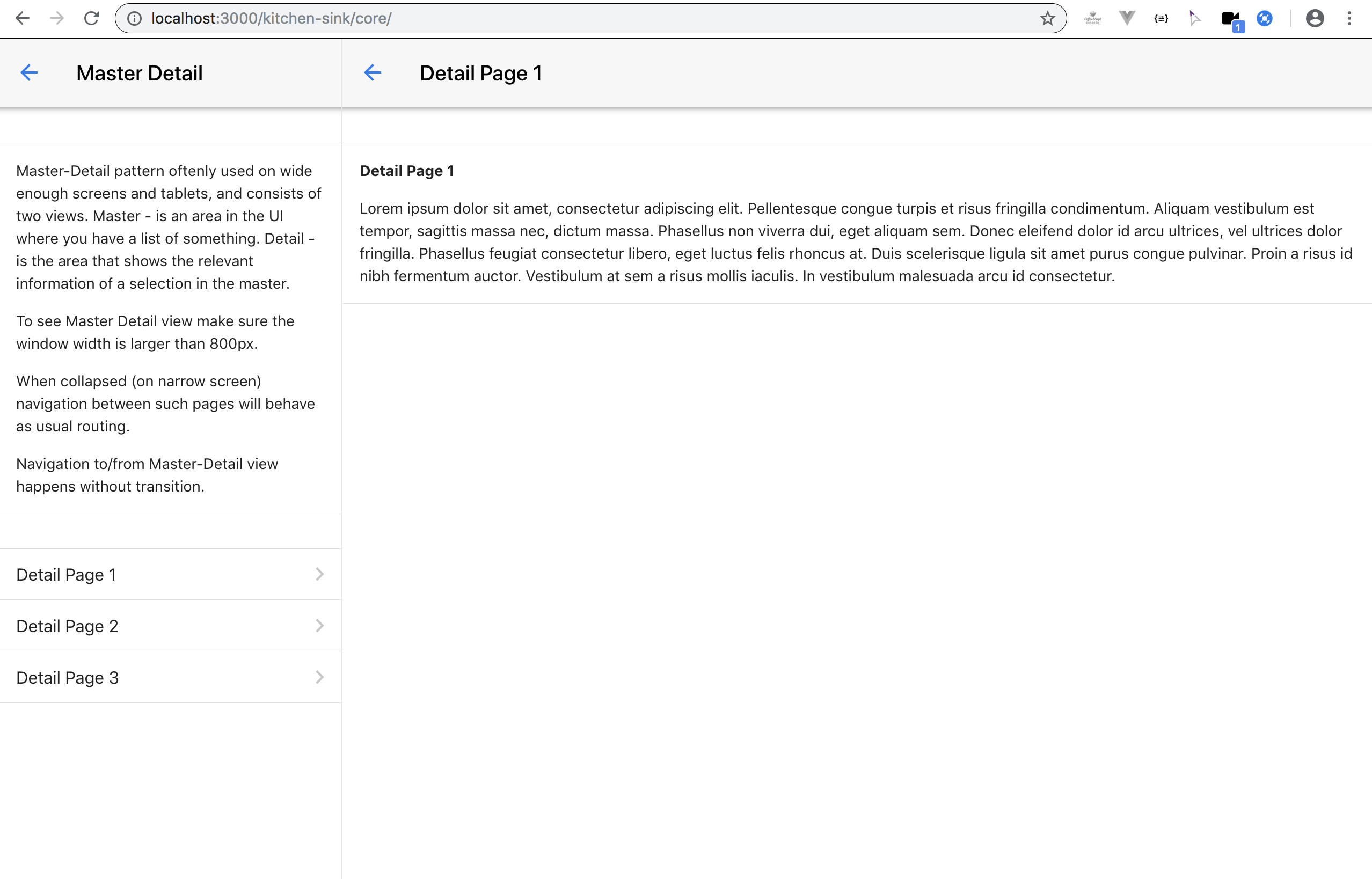View site information in the address bar
The width and height of the screenshot is (1372, 879).
pos(134,18)
